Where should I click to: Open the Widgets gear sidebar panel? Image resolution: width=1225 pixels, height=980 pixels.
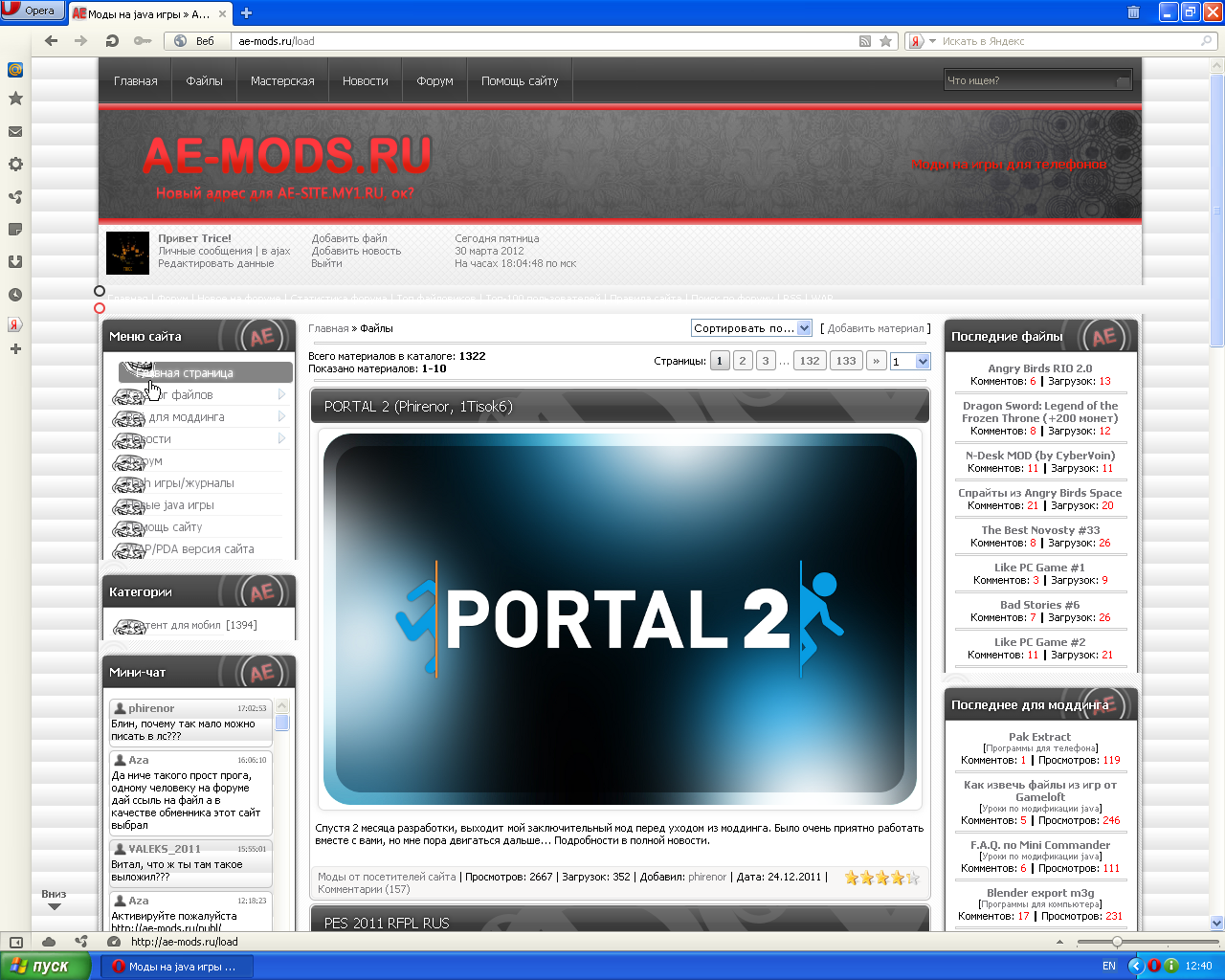point(15,165)
